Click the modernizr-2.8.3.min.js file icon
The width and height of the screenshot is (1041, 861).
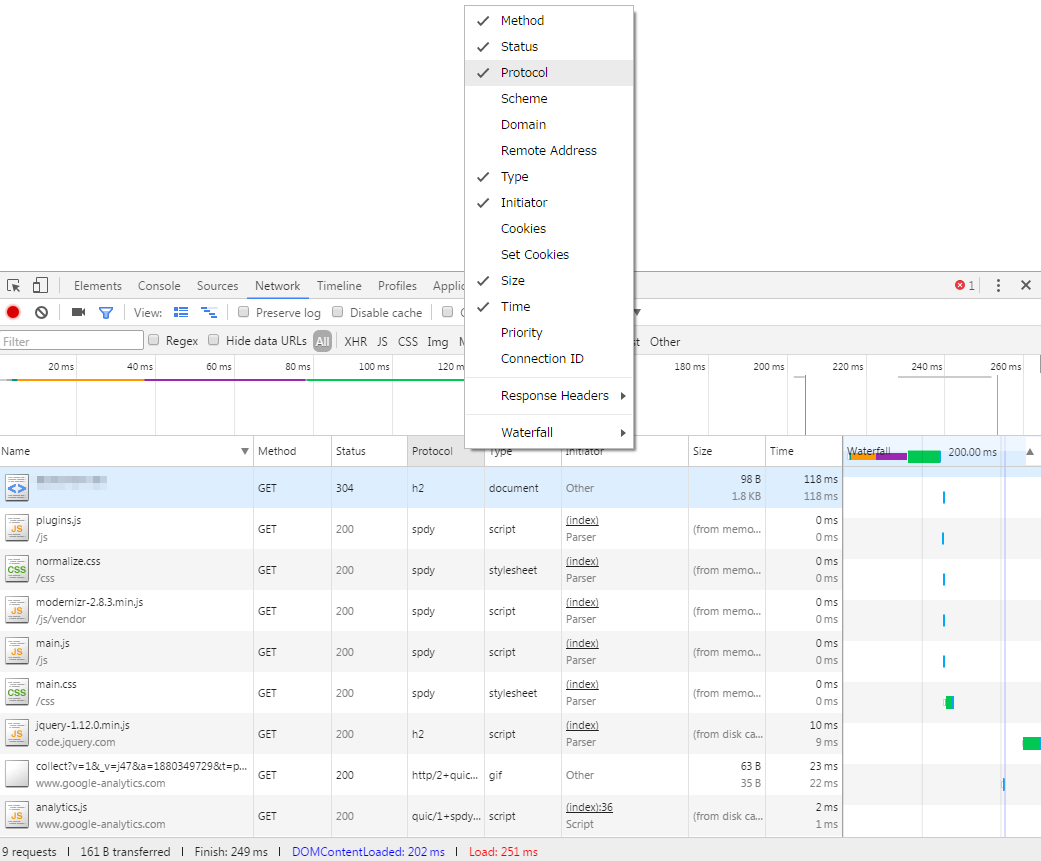17,611
